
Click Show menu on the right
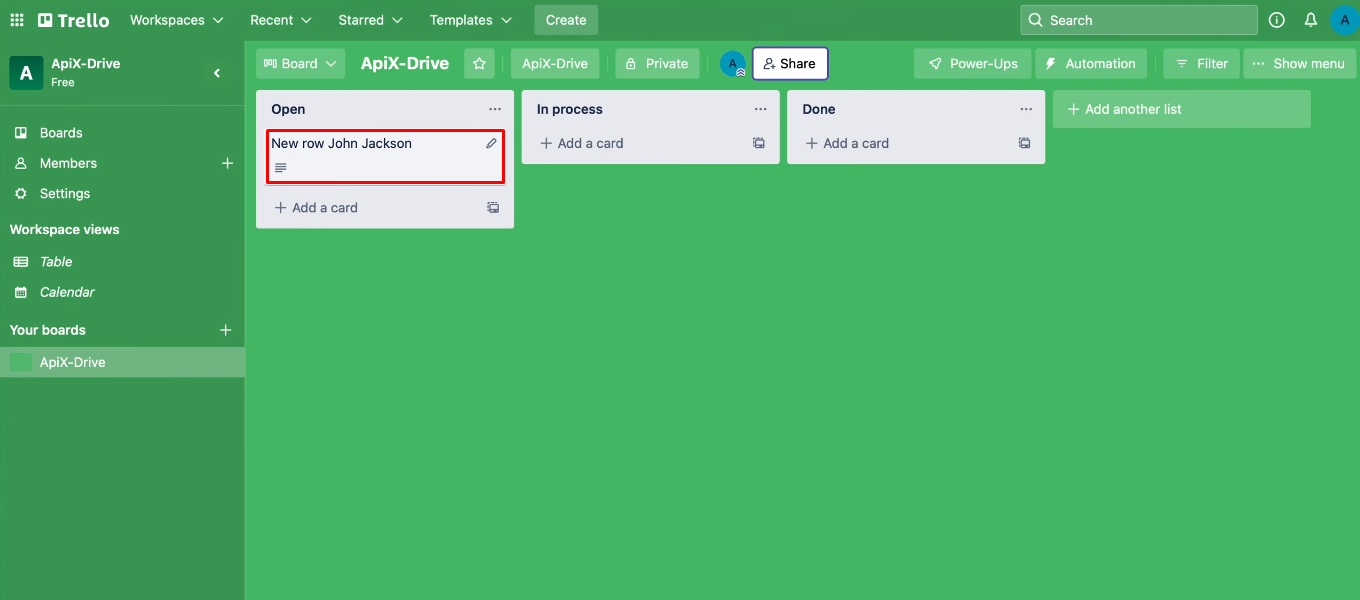[1299, 63]
